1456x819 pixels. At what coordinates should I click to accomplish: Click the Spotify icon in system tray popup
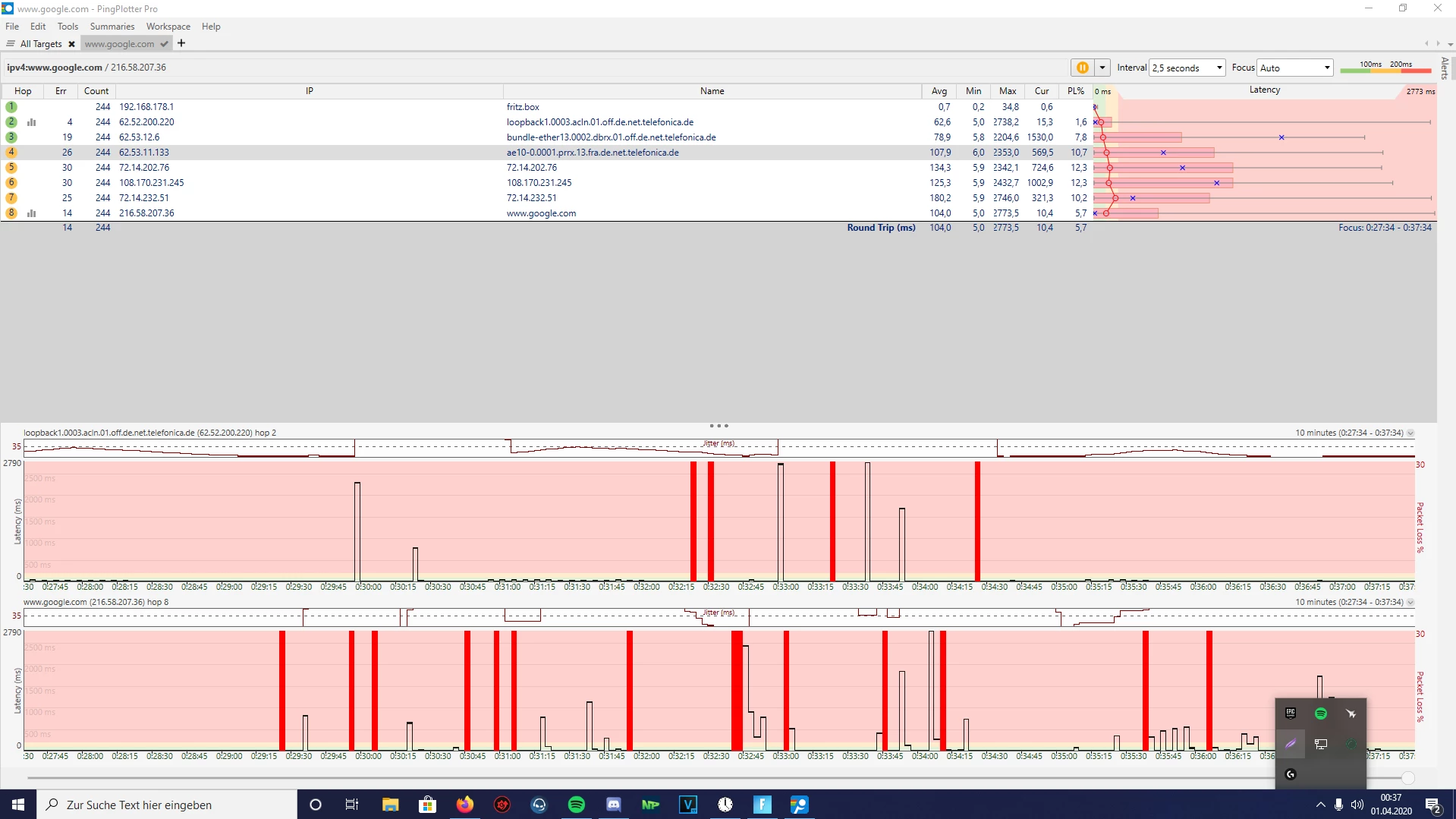pos(1320,713)
